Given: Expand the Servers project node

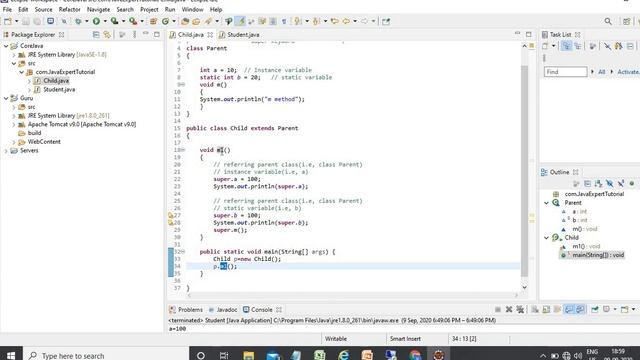Looking at the screenshot, I should [6, 151].
